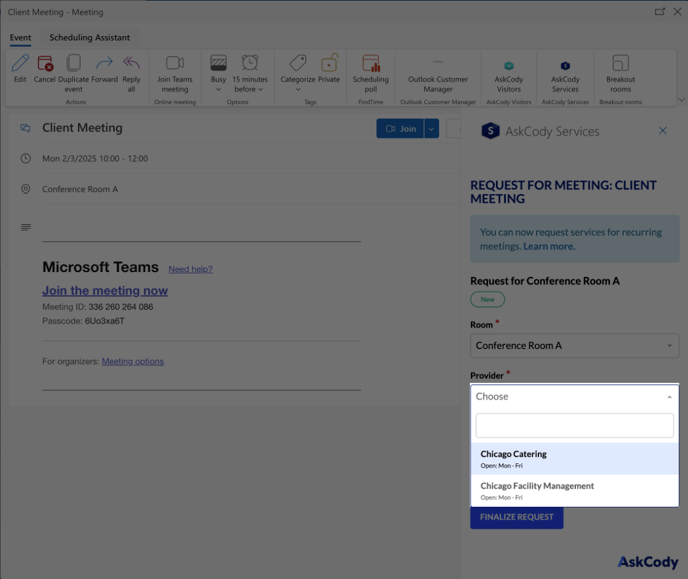688x579 pixels.
Task: Open the Join button dropdown arrow
Action: pyautogui.click(x=432, y=129)
